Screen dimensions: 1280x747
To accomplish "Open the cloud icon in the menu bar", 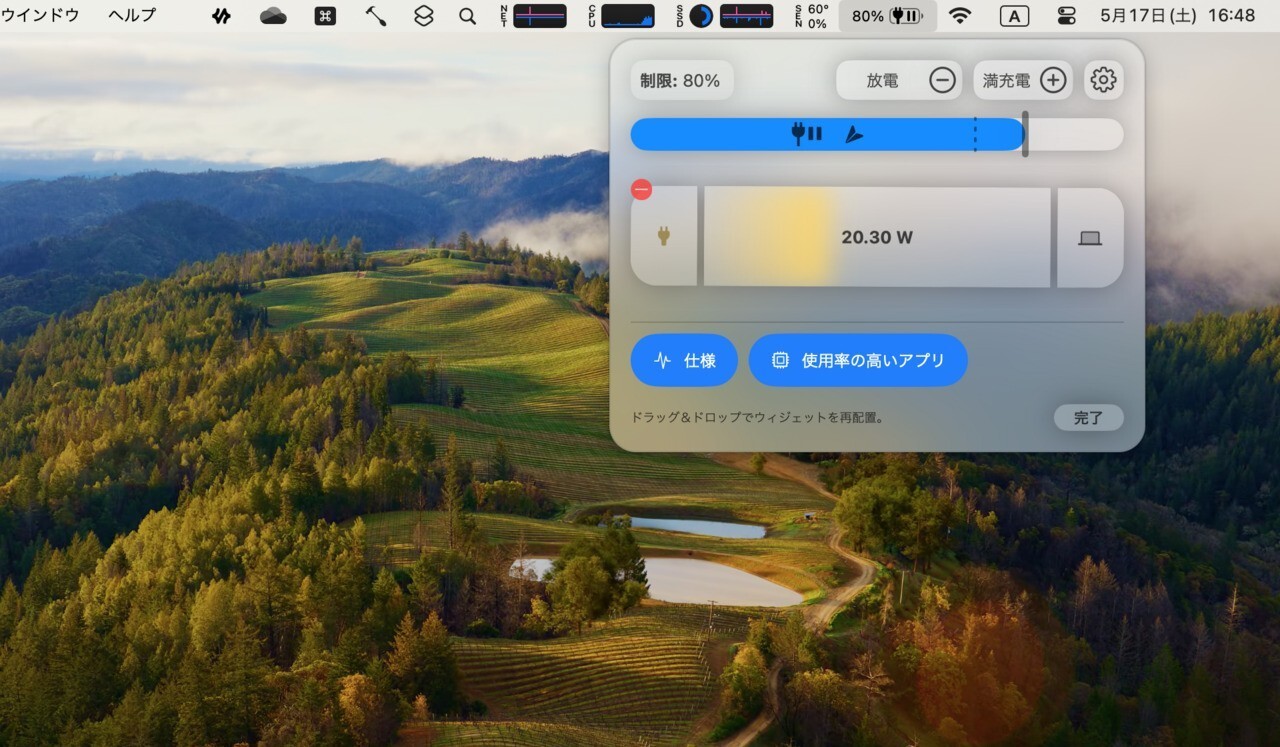I will pos(273,16).
